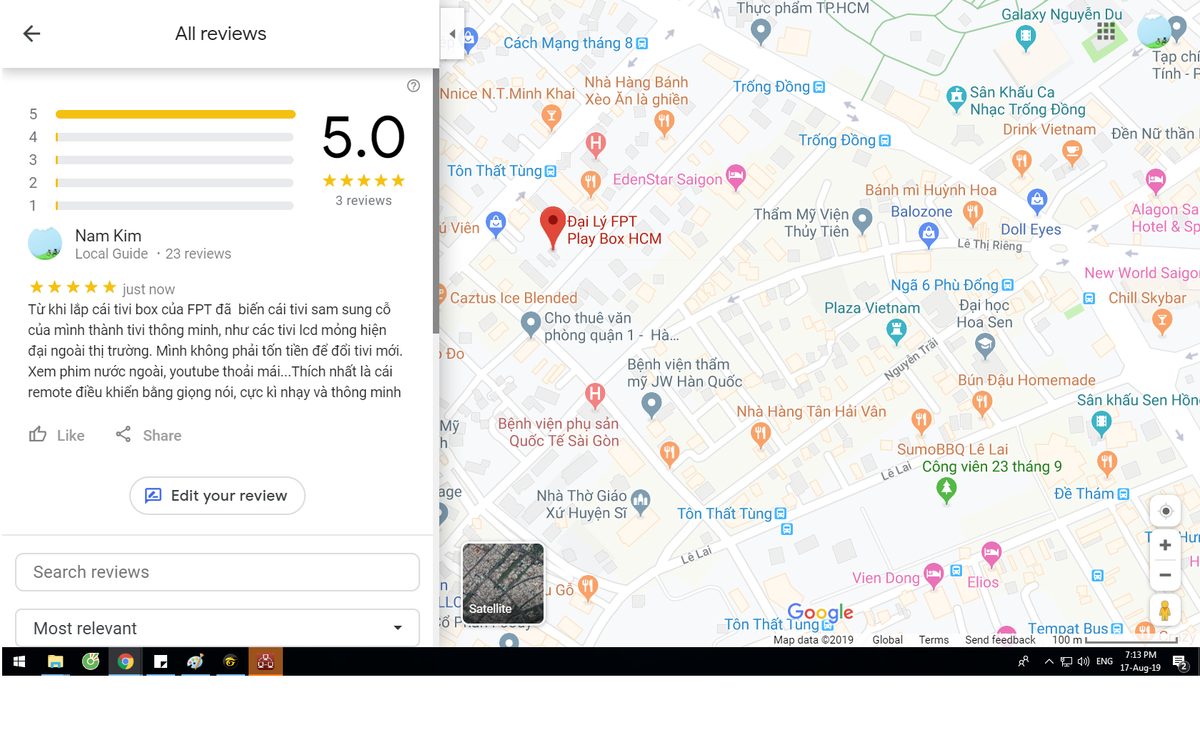This screenshot has width=1200, height=750.
Task: Open the Google account avatar menu
Action: tap(1154, 32)
